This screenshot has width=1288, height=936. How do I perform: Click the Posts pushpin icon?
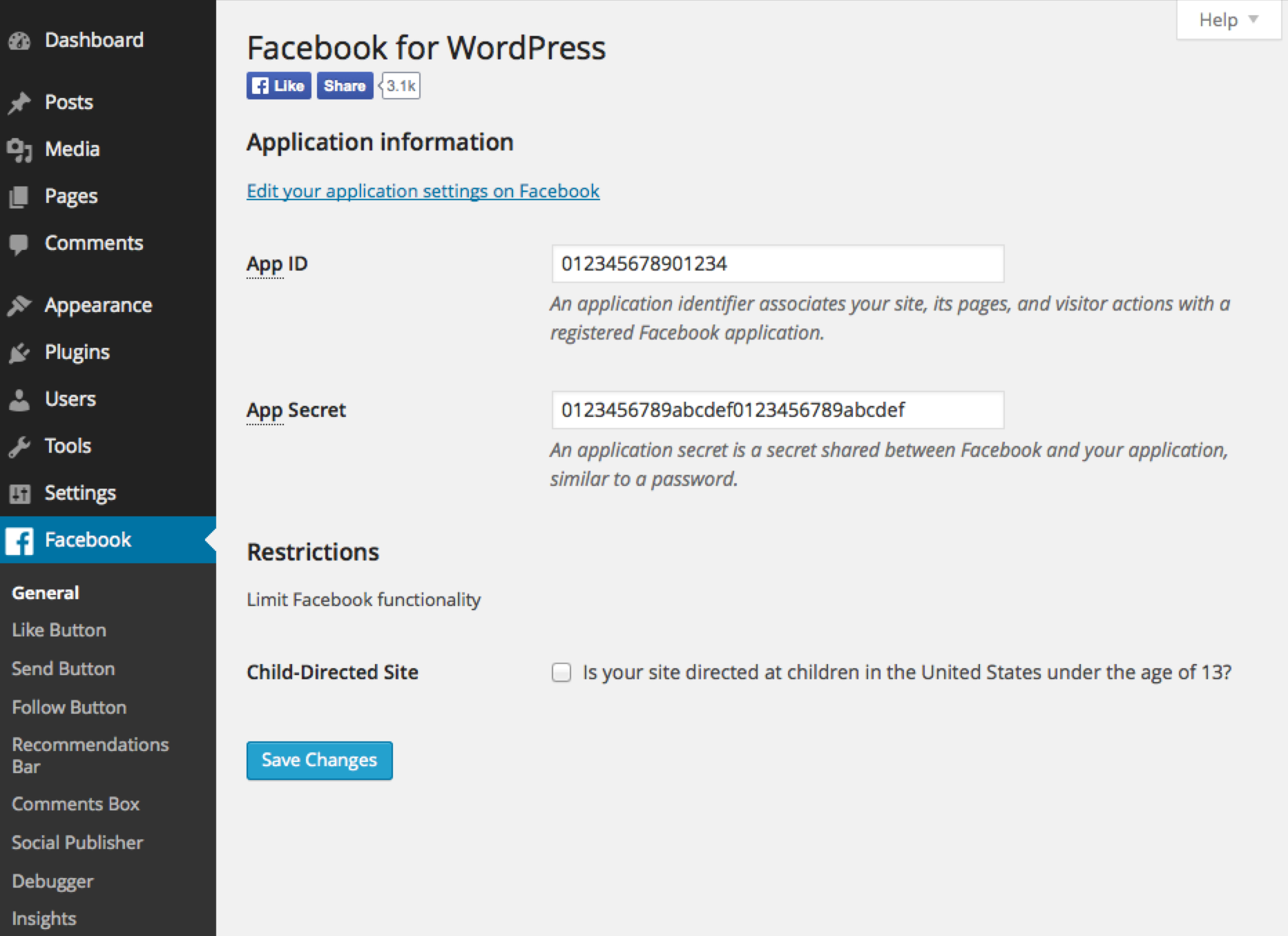pyautogui.click(x=19, y=102)
